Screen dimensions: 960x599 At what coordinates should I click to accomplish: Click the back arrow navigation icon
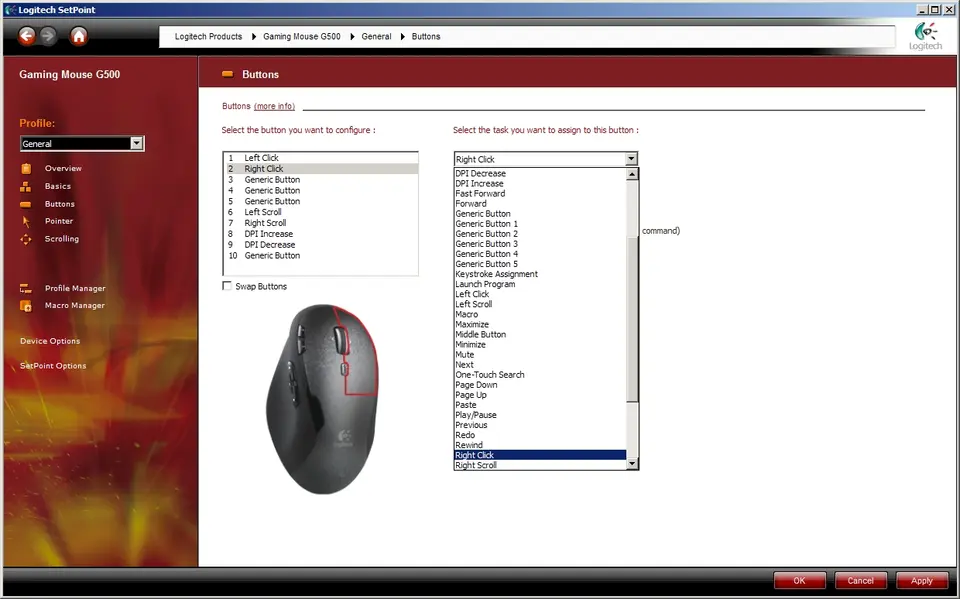pos(27,36)
